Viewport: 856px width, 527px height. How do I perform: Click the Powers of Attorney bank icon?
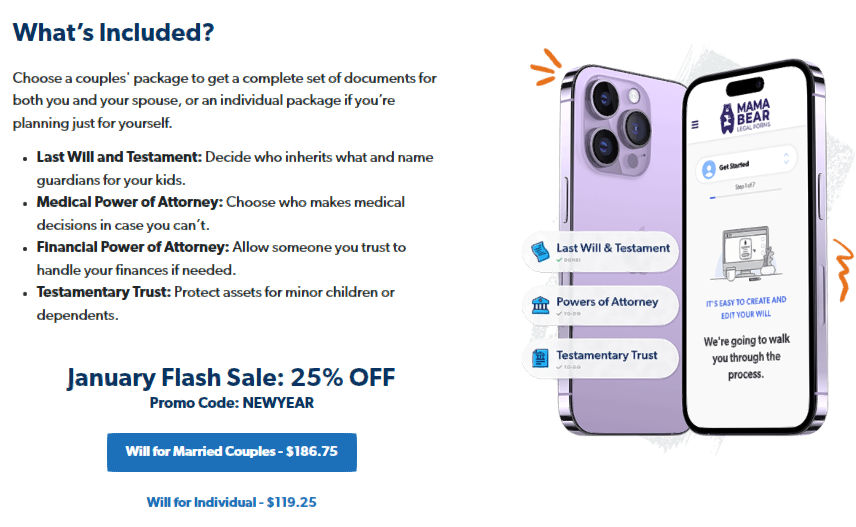click(x=540, y=305)
